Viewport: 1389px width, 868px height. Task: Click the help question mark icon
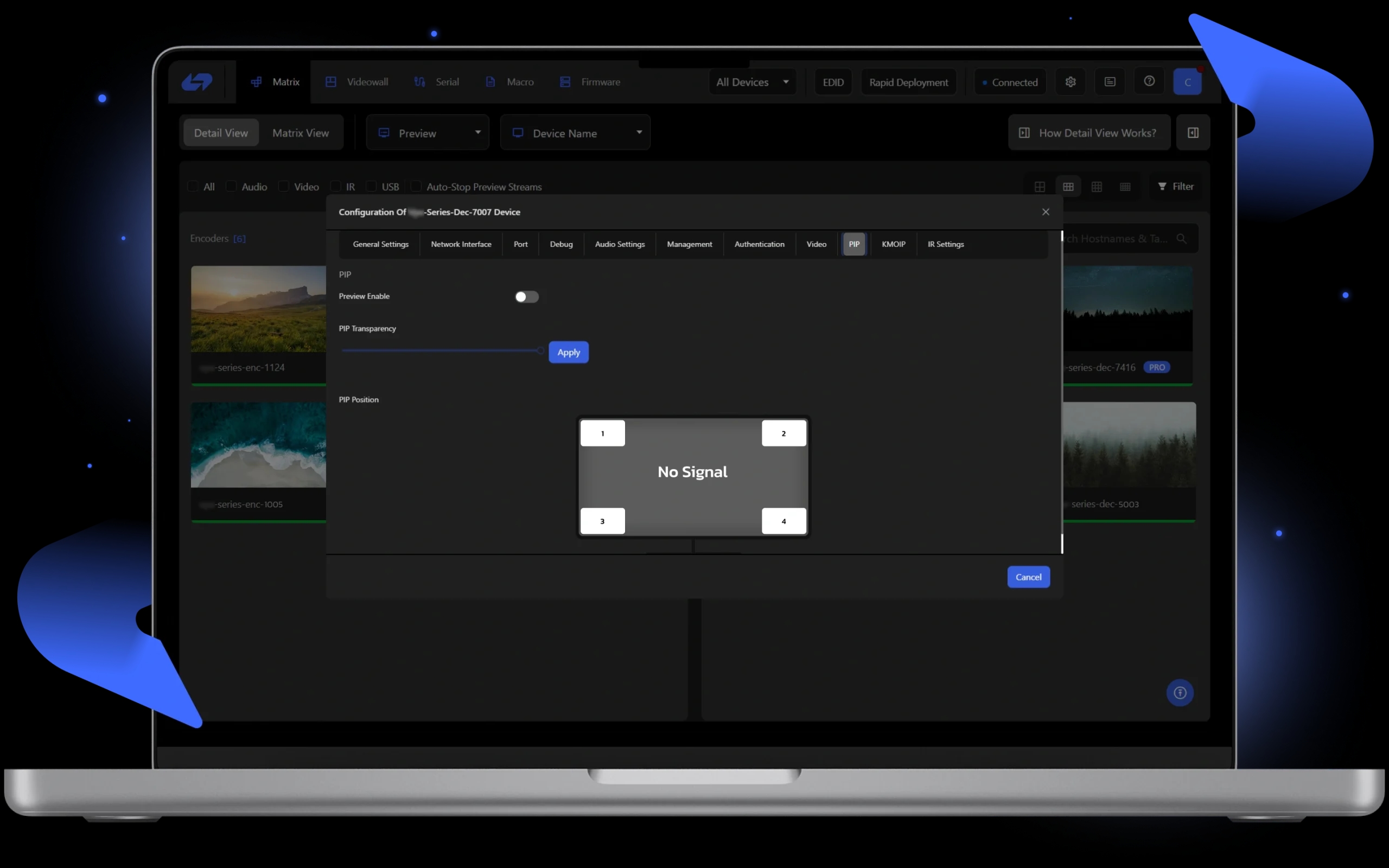(1149, 81)
